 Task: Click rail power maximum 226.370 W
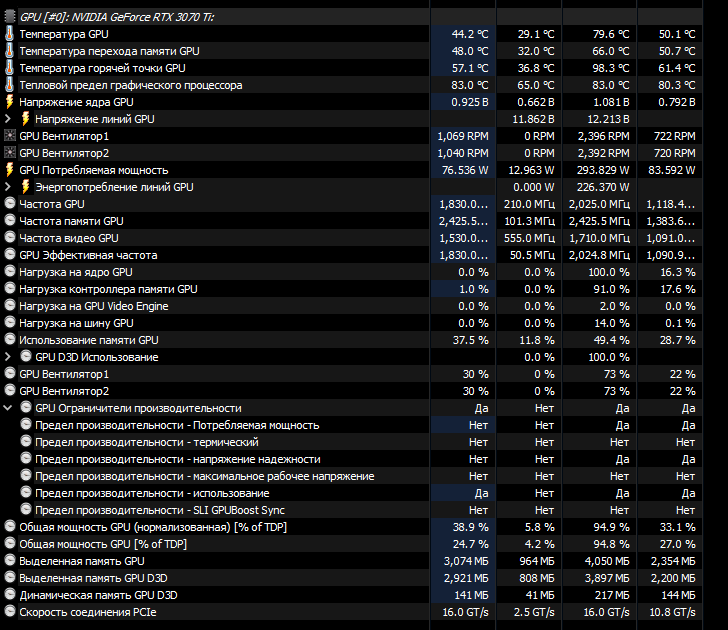pyautogui.click(x=603, y=187)
